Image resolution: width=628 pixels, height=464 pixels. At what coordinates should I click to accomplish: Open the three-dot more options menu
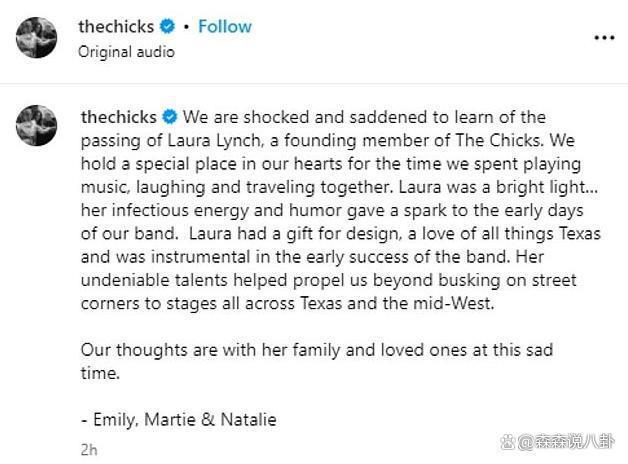(604, 38)
